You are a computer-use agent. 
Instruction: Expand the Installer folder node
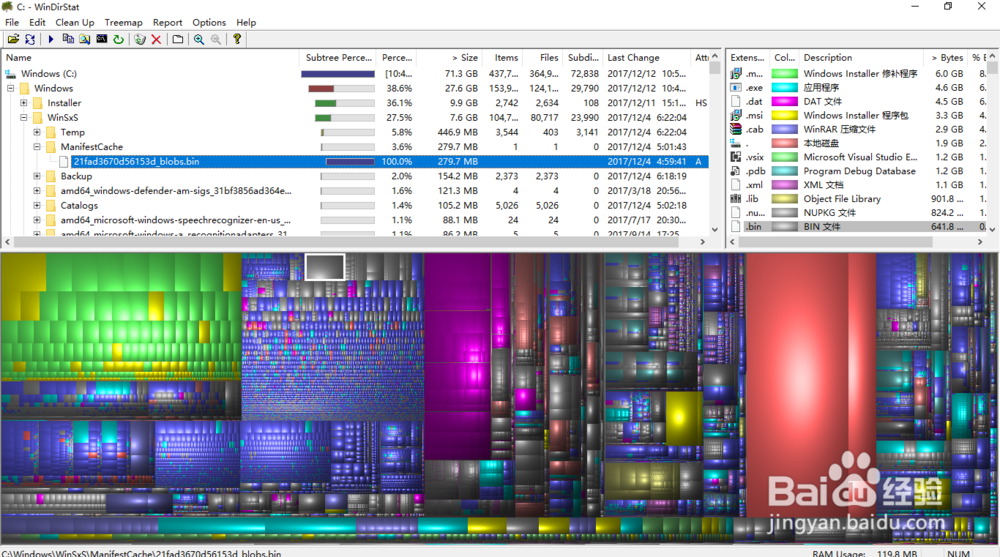(24, 103)
